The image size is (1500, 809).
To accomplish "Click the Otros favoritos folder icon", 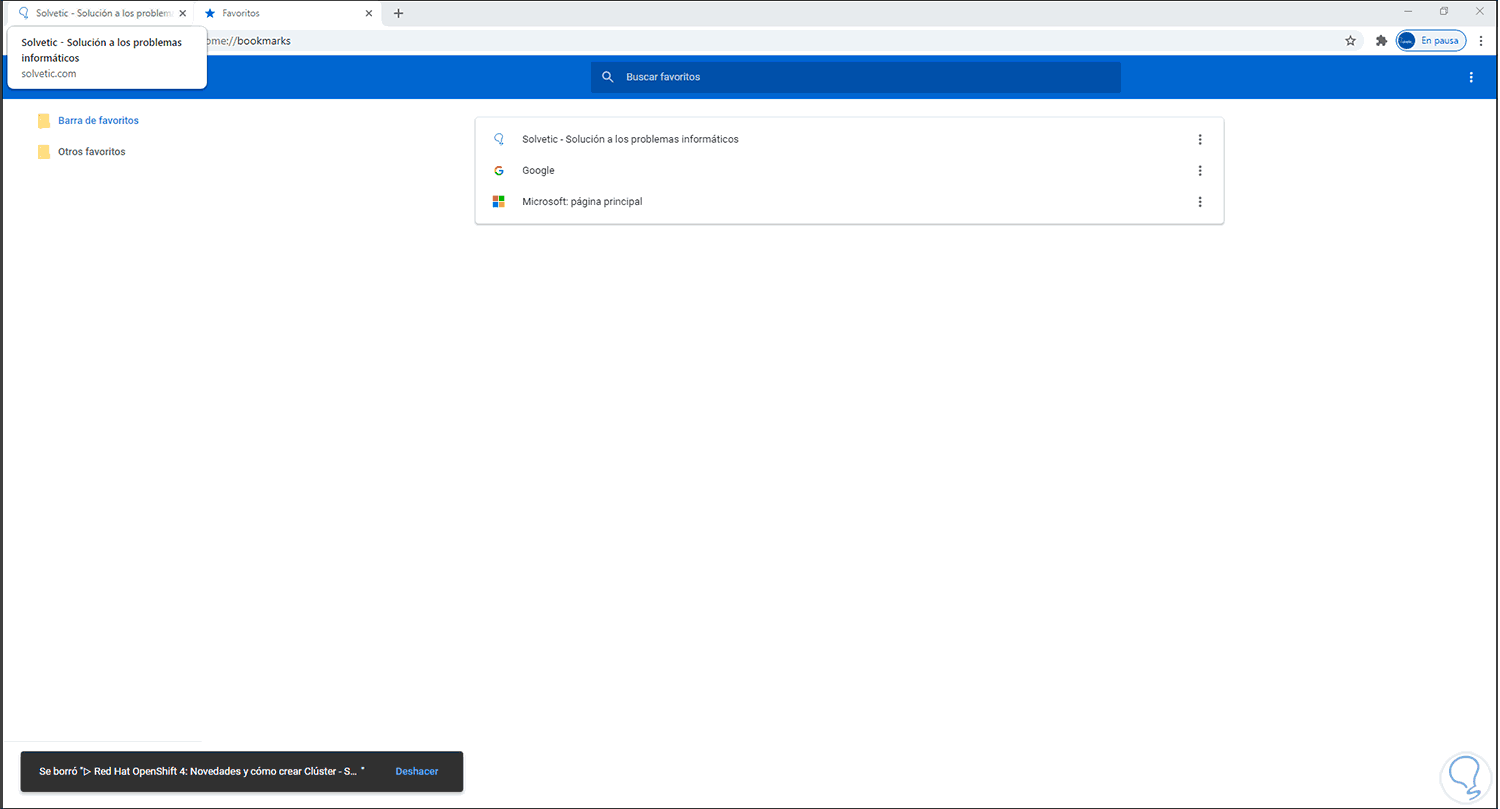I will tap(43, 152).
